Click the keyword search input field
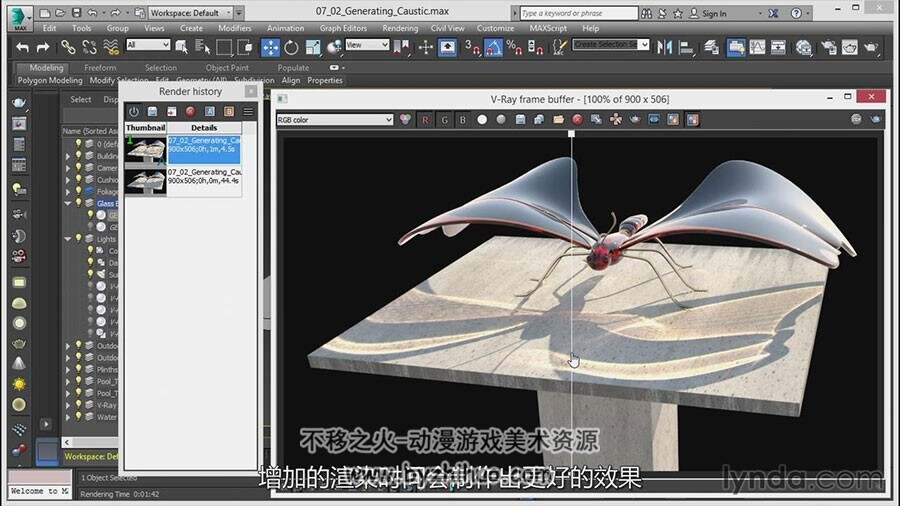 (x=579, y=13)
